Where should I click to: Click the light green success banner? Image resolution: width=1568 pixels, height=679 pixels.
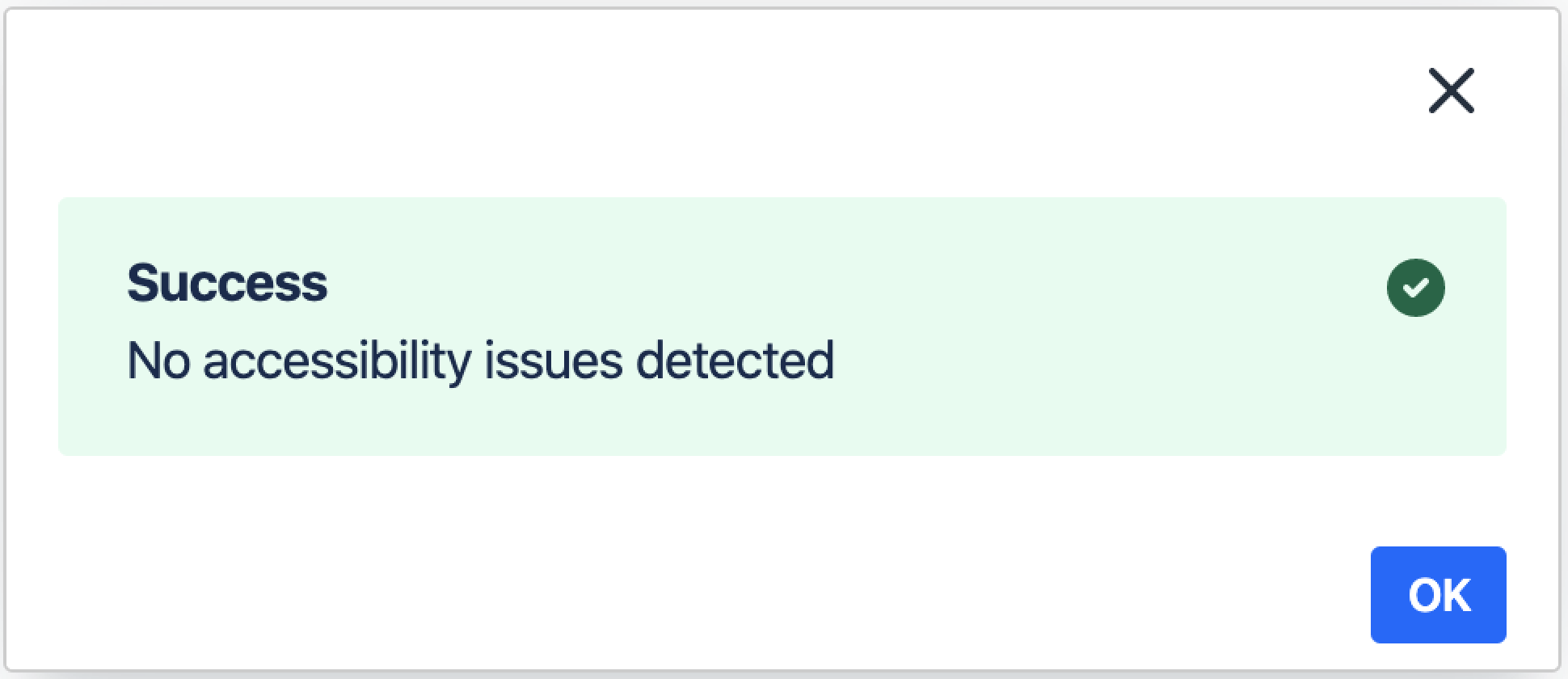782,327
